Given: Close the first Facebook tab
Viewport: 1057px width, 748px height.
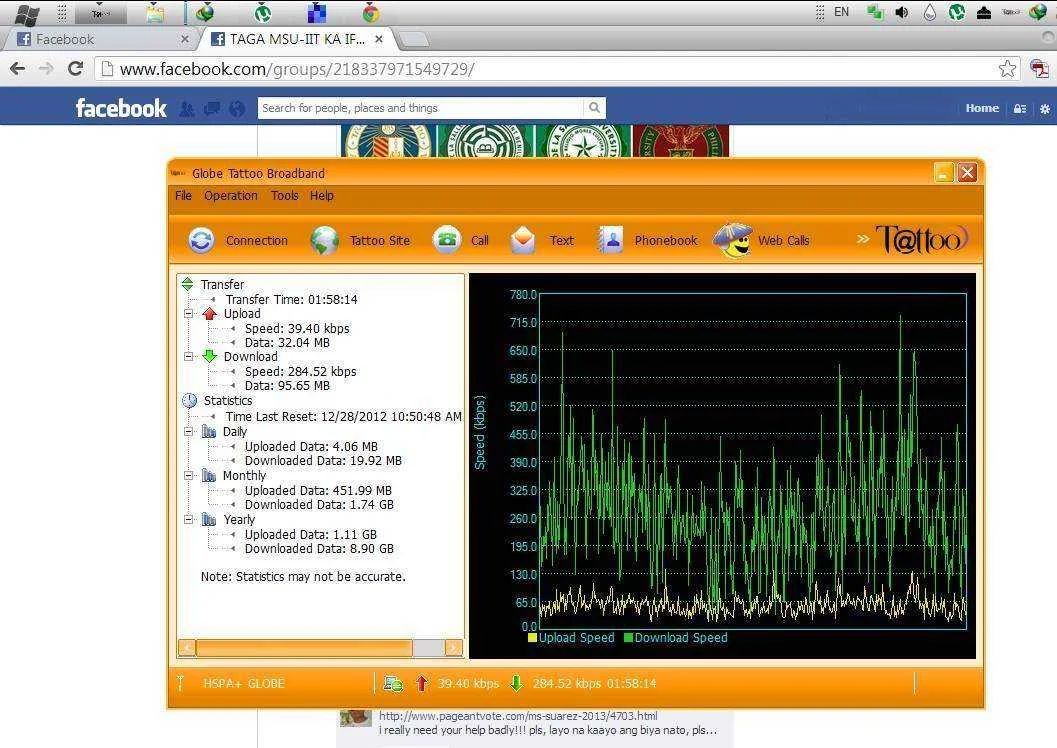Looking at the screenshot, I should coord(185,39).
